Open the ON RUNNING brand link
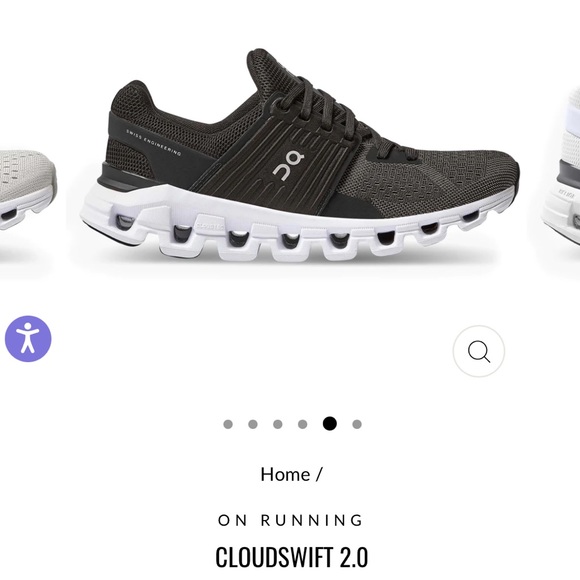580x580 pixels. coord(290,520)
